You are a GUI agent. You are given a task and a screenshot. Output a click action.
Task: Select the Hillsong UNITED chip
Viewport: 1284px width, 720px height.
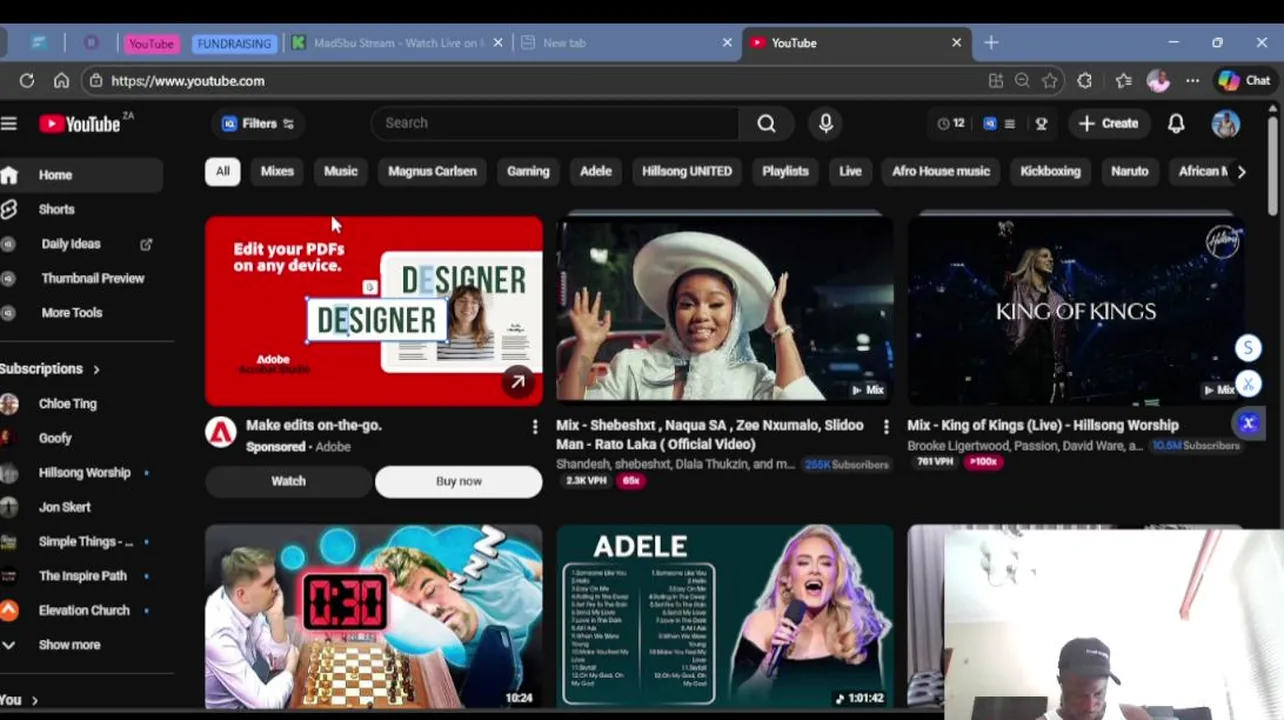click(687, 171)
